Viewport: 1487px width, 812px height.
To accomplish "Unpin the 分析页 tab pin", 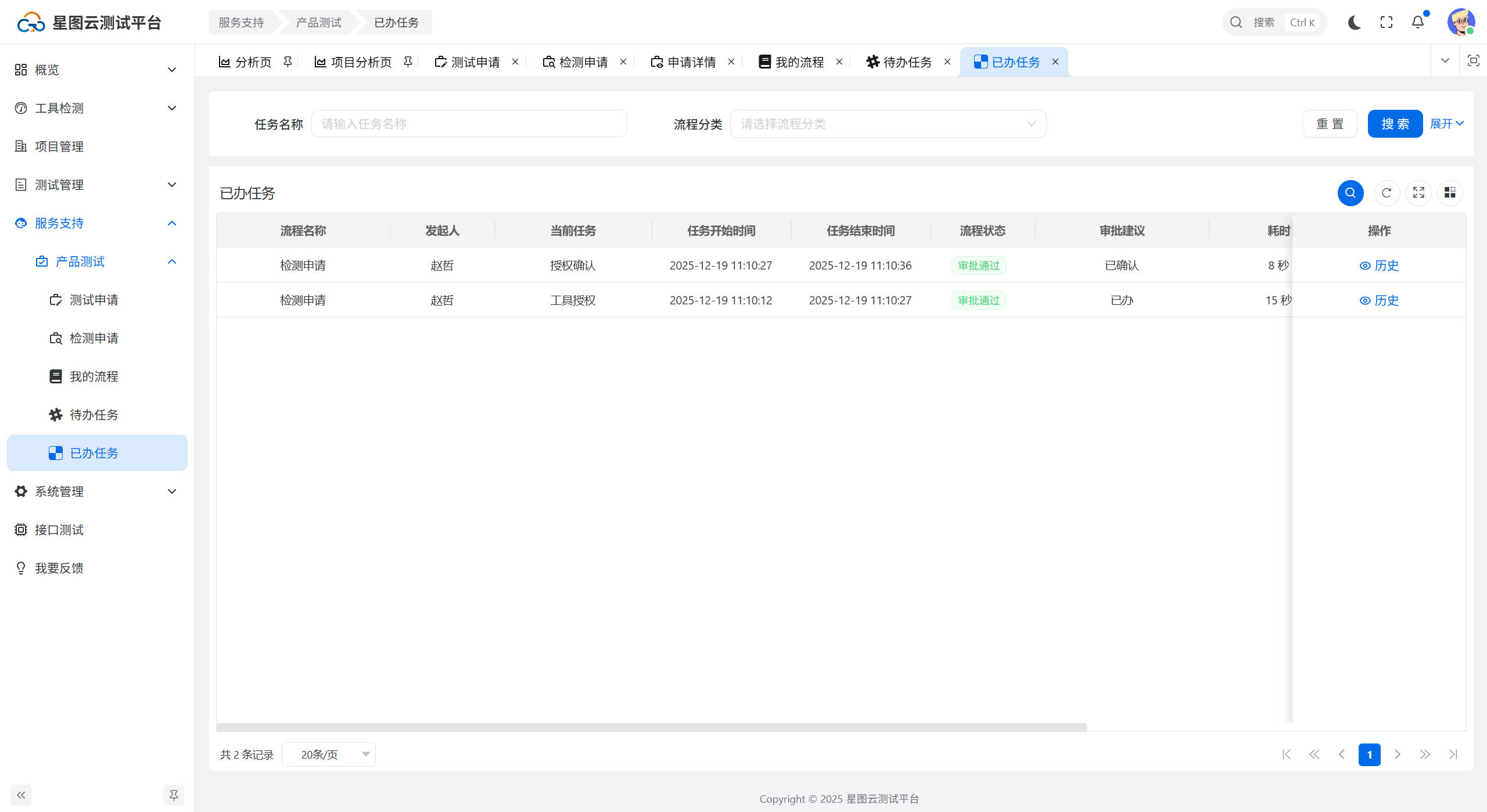I will point(288,62).
